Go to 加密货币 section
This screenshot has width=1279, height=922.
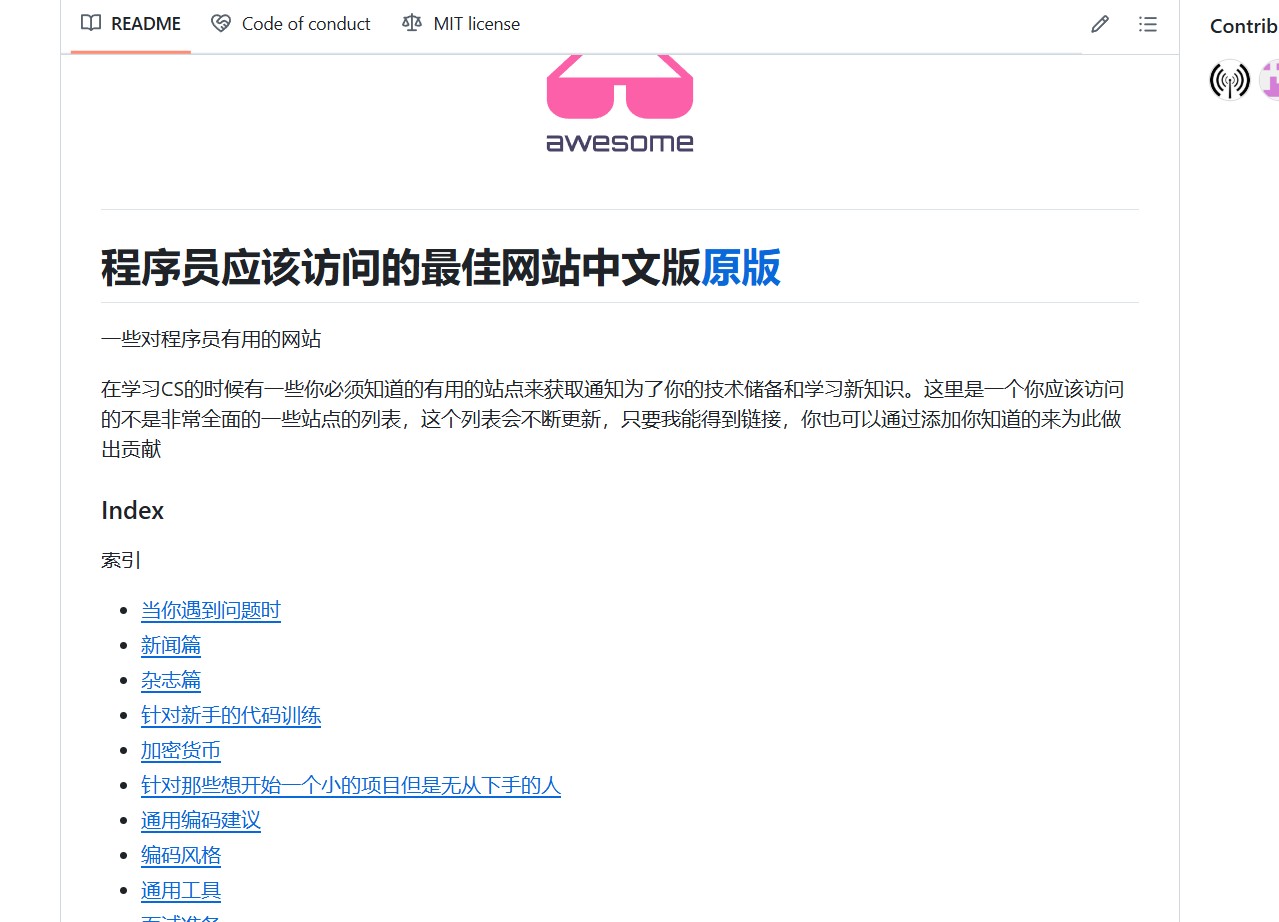click(181, 751)
